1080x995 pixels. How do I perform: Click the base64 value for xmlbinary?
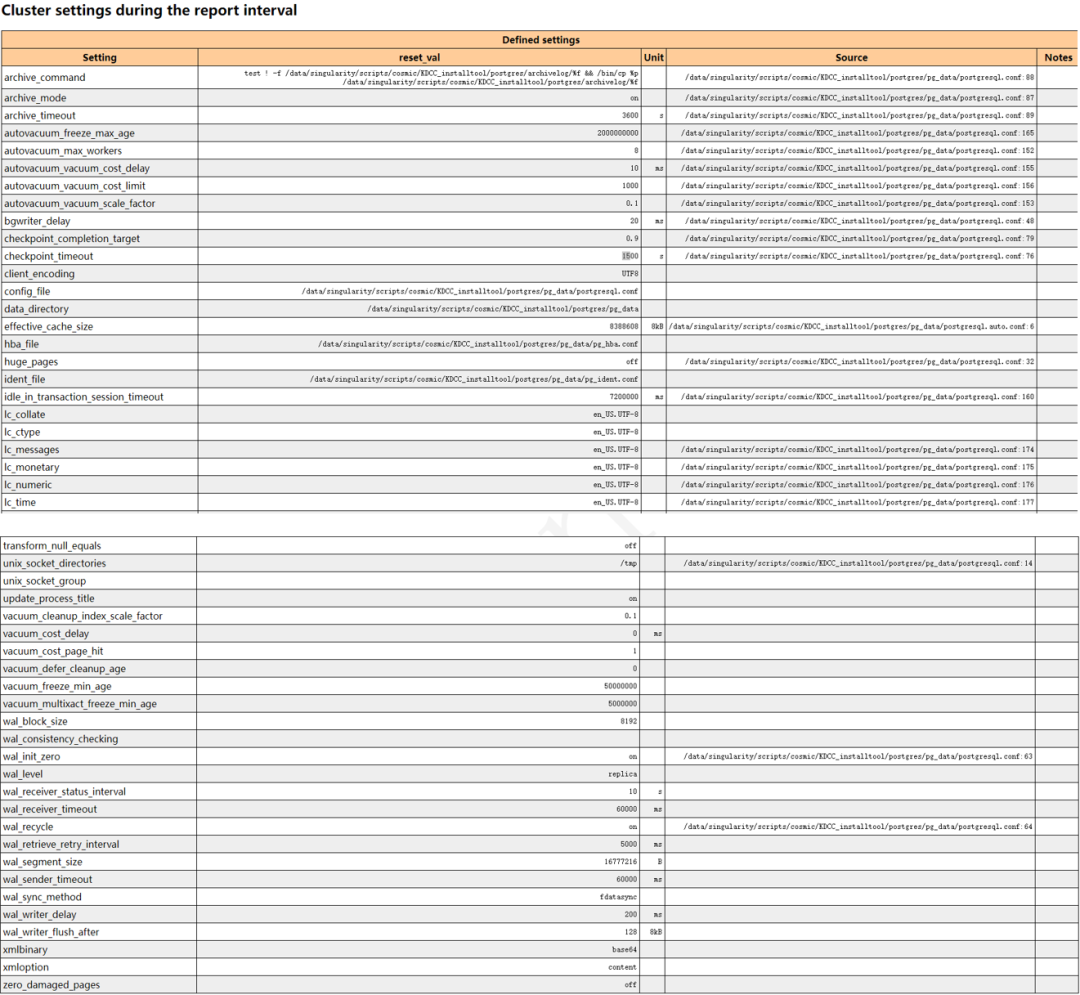pos(625,950)
